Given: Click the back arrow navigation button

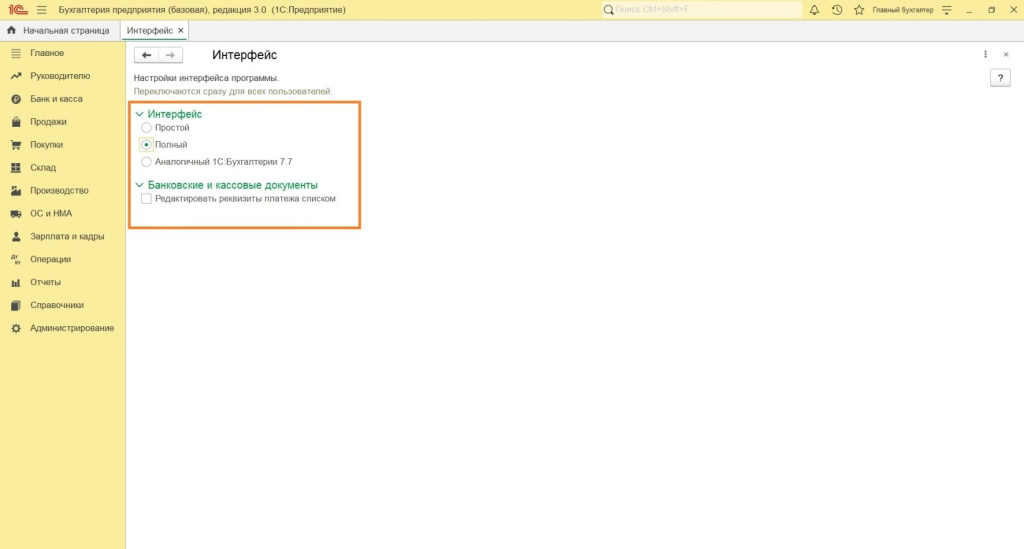Looking at the screenshot, I should click(x=146, y=55).
